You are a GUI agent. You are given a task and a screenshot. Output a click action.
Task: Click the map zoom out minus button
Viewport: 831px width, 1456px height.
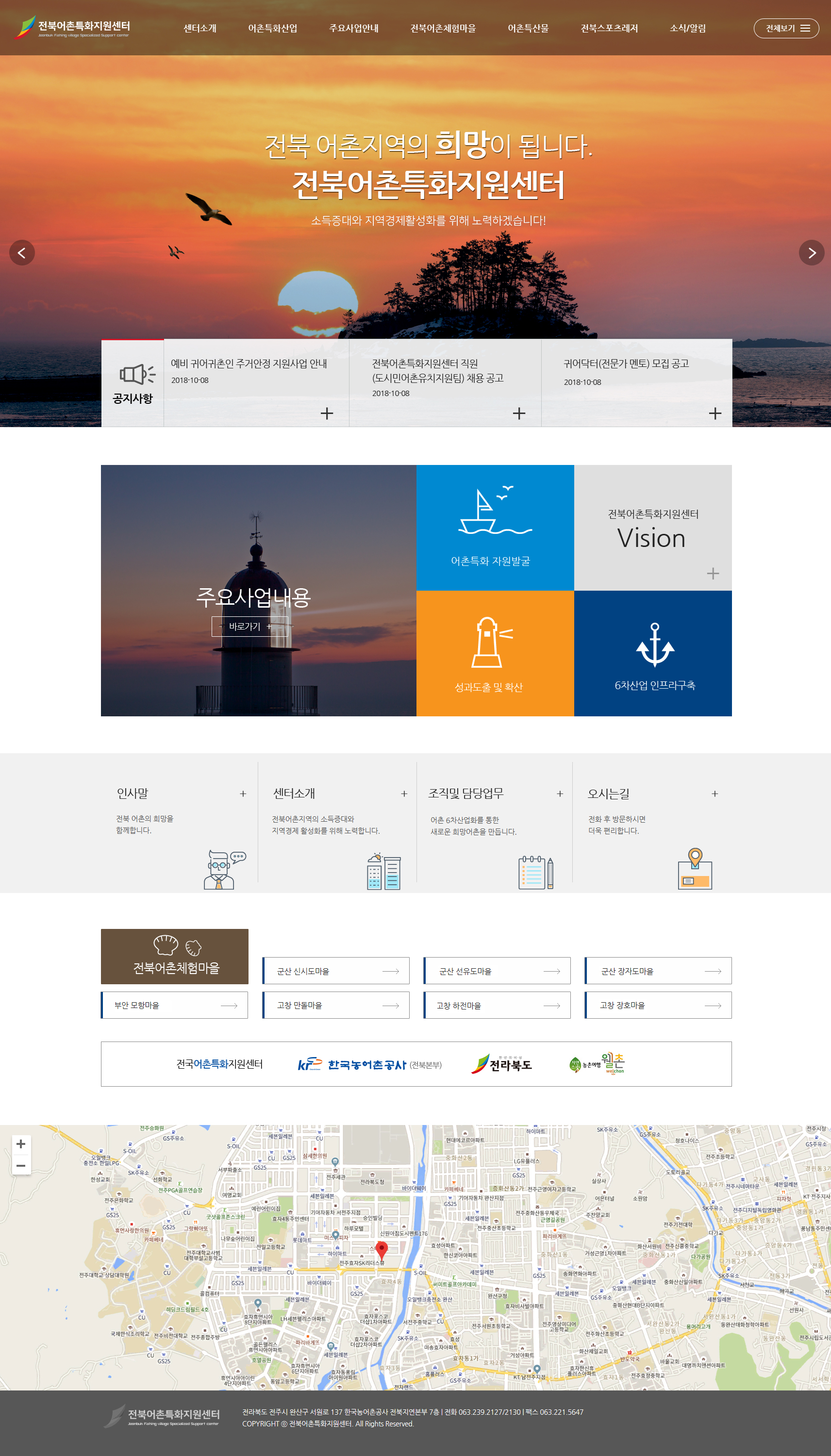click(21, 1166)
